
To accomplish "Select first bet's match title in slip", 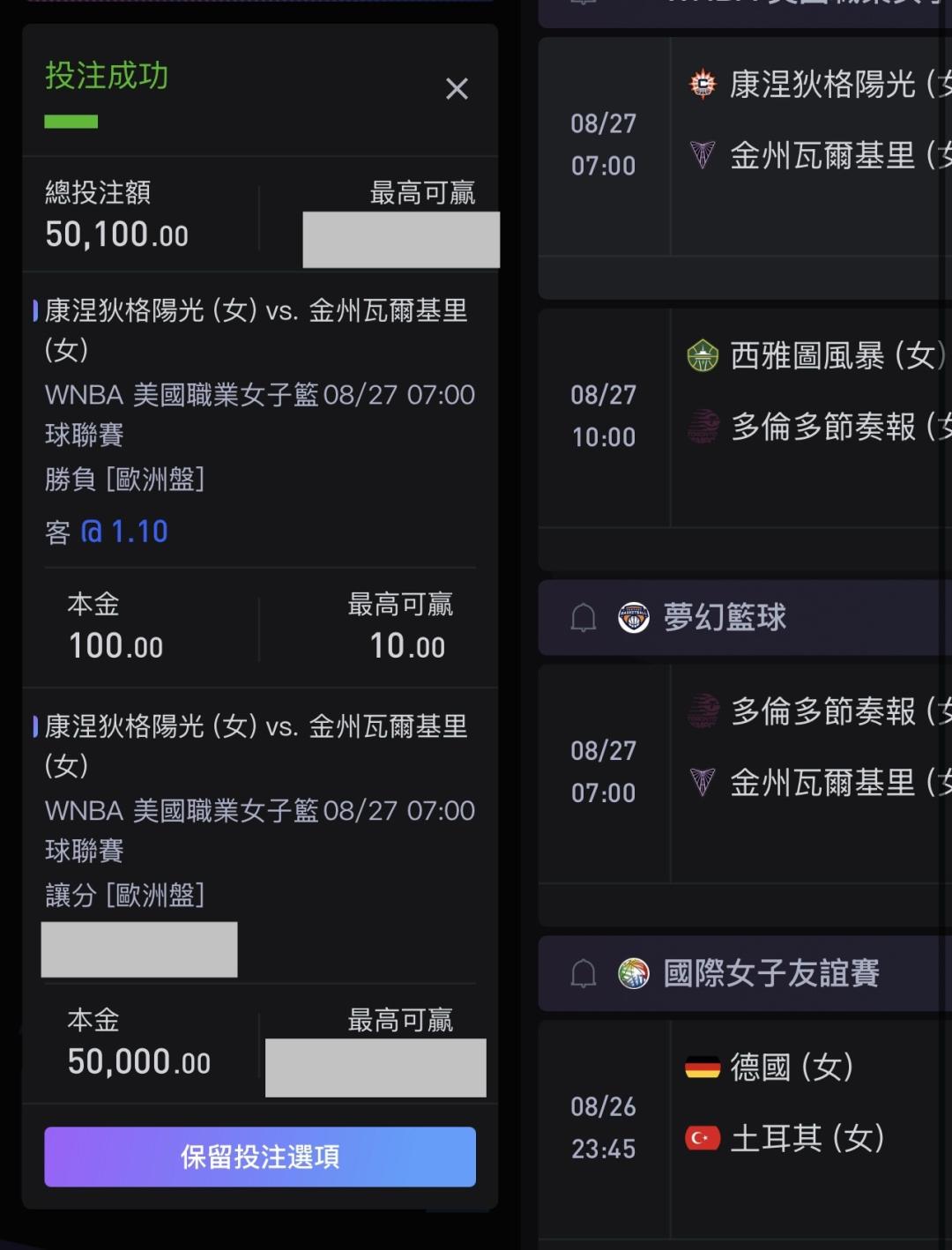I will tap(257, 330).
